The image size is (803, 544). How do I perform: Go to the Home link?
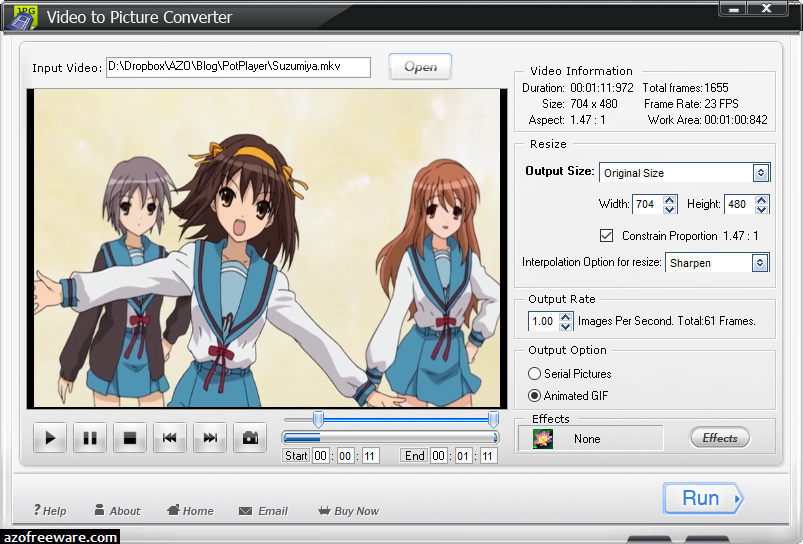pyautogui.click(x=191, y=510)
